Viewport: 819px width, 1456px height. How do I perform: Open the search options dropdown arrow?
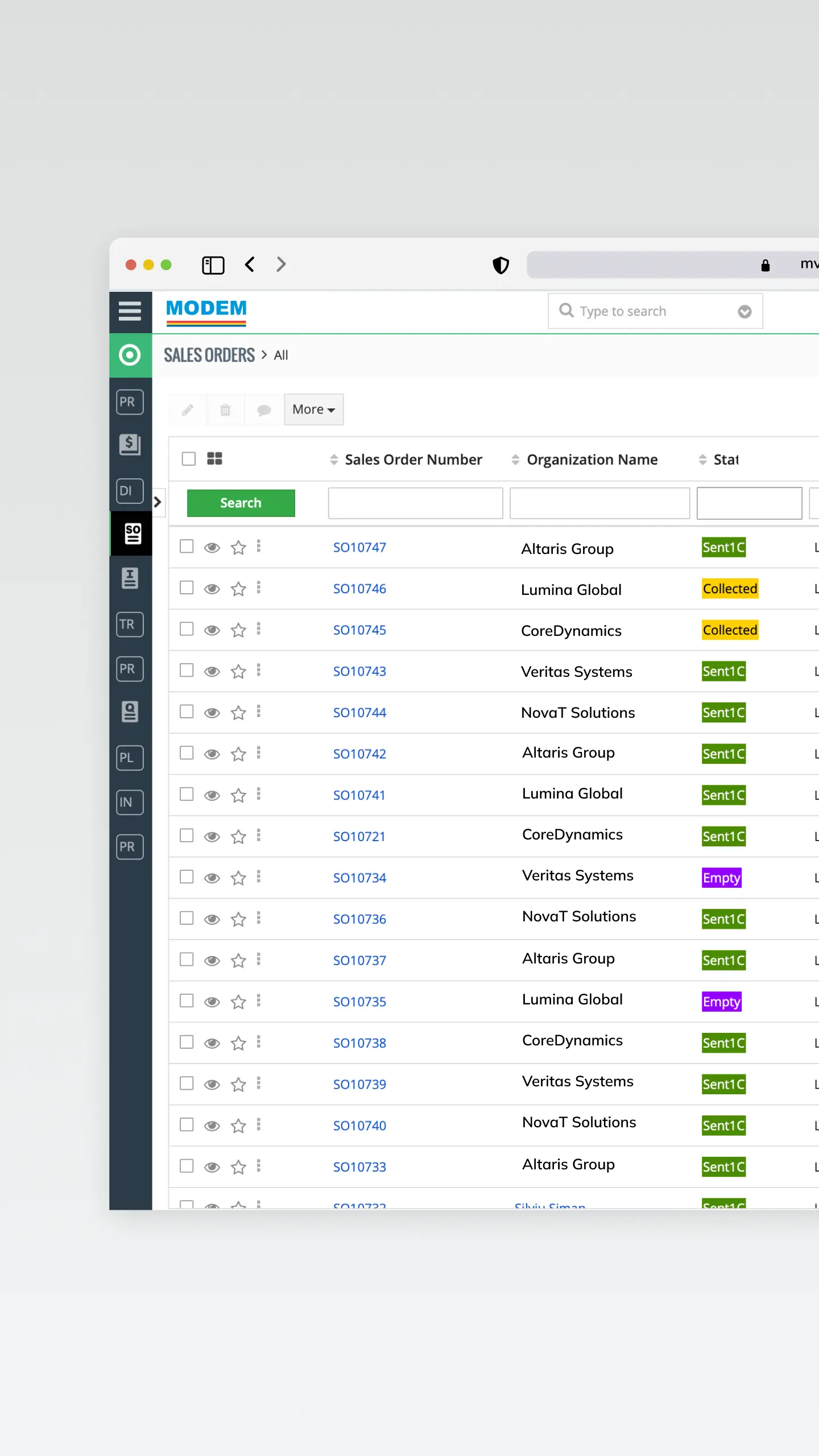(744, 312)
